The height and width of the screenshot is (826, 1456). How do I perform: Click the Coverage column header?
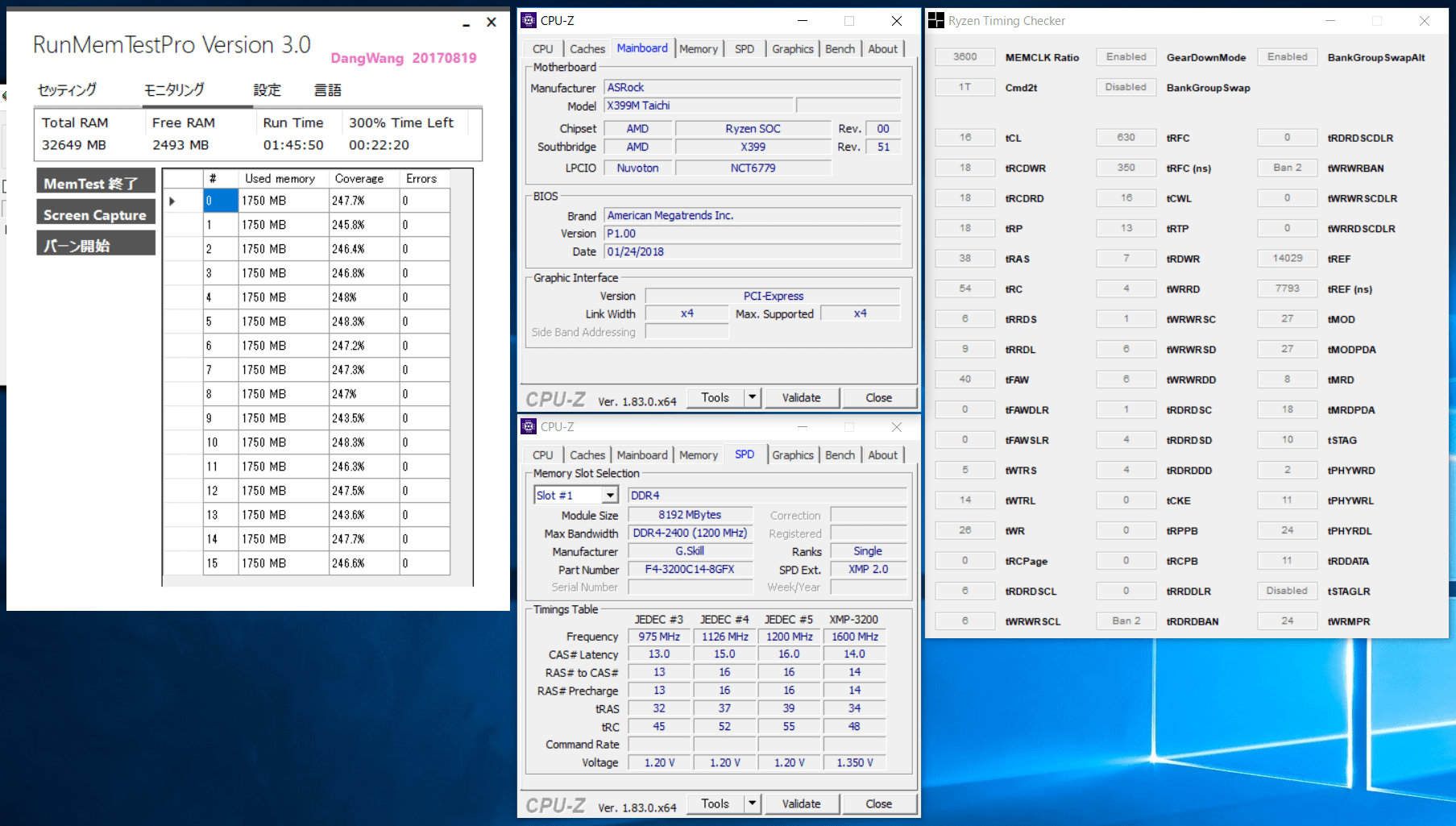coord(364,178)
